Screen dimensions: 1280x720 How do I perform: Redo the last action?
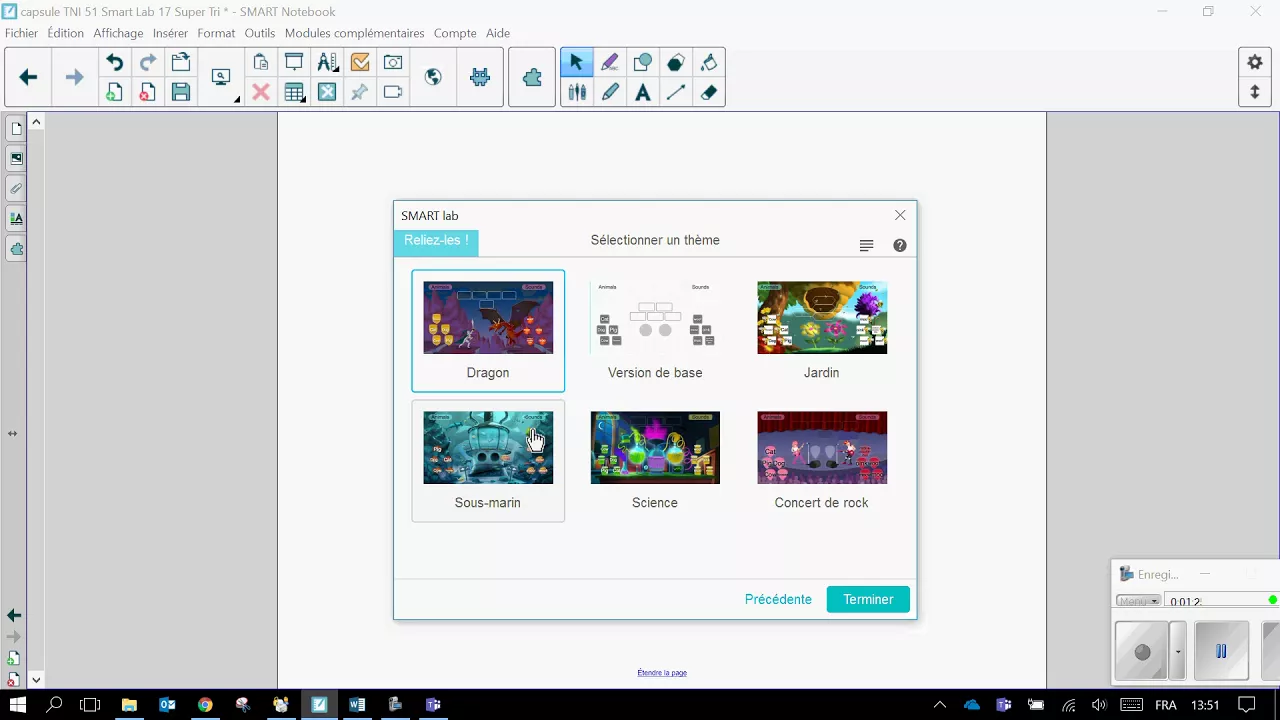point(147,62)
